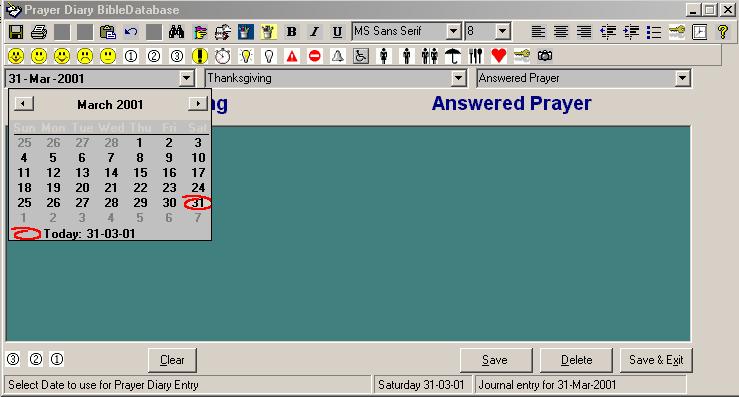Click status text 'Saturday 31-03-01'

point(421,385)
